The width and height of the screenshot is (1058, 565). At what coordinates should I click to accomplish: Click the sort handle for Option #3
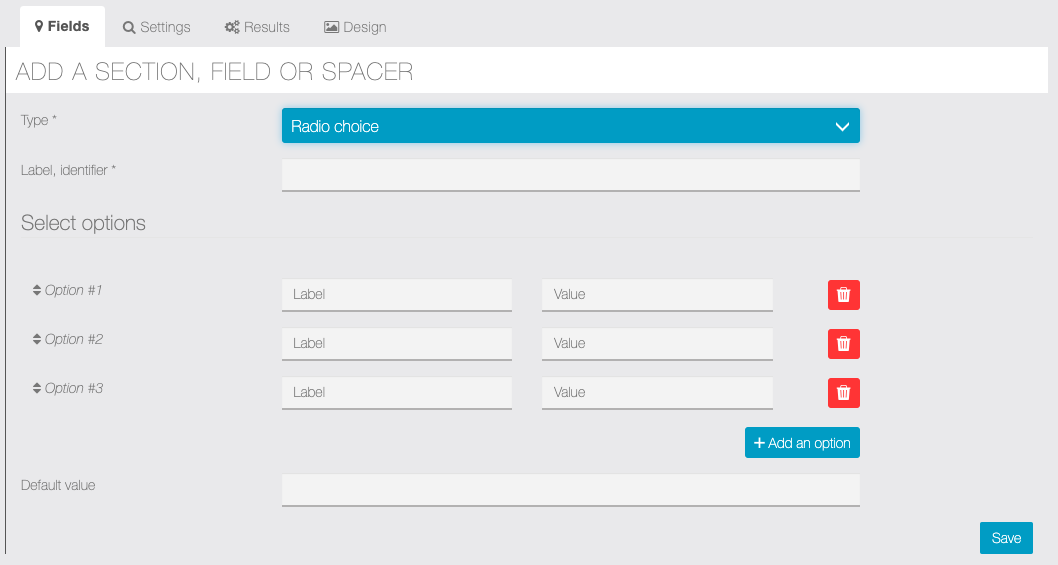coord(37,389)
